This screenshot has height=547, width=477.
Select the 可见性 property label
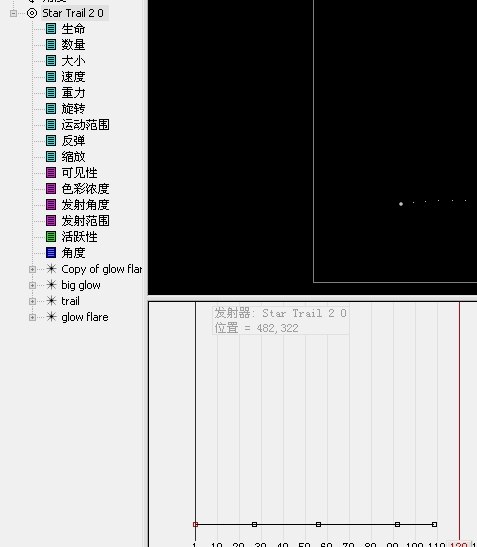tap(80, 173)
